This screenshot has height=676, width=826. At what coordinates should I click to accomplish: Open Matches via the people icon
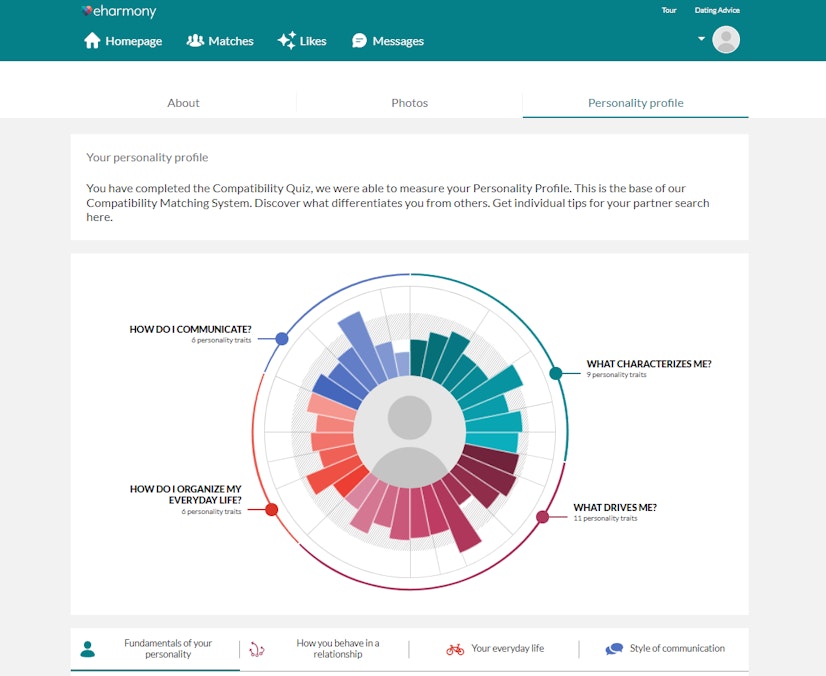(x=194, y=41)
